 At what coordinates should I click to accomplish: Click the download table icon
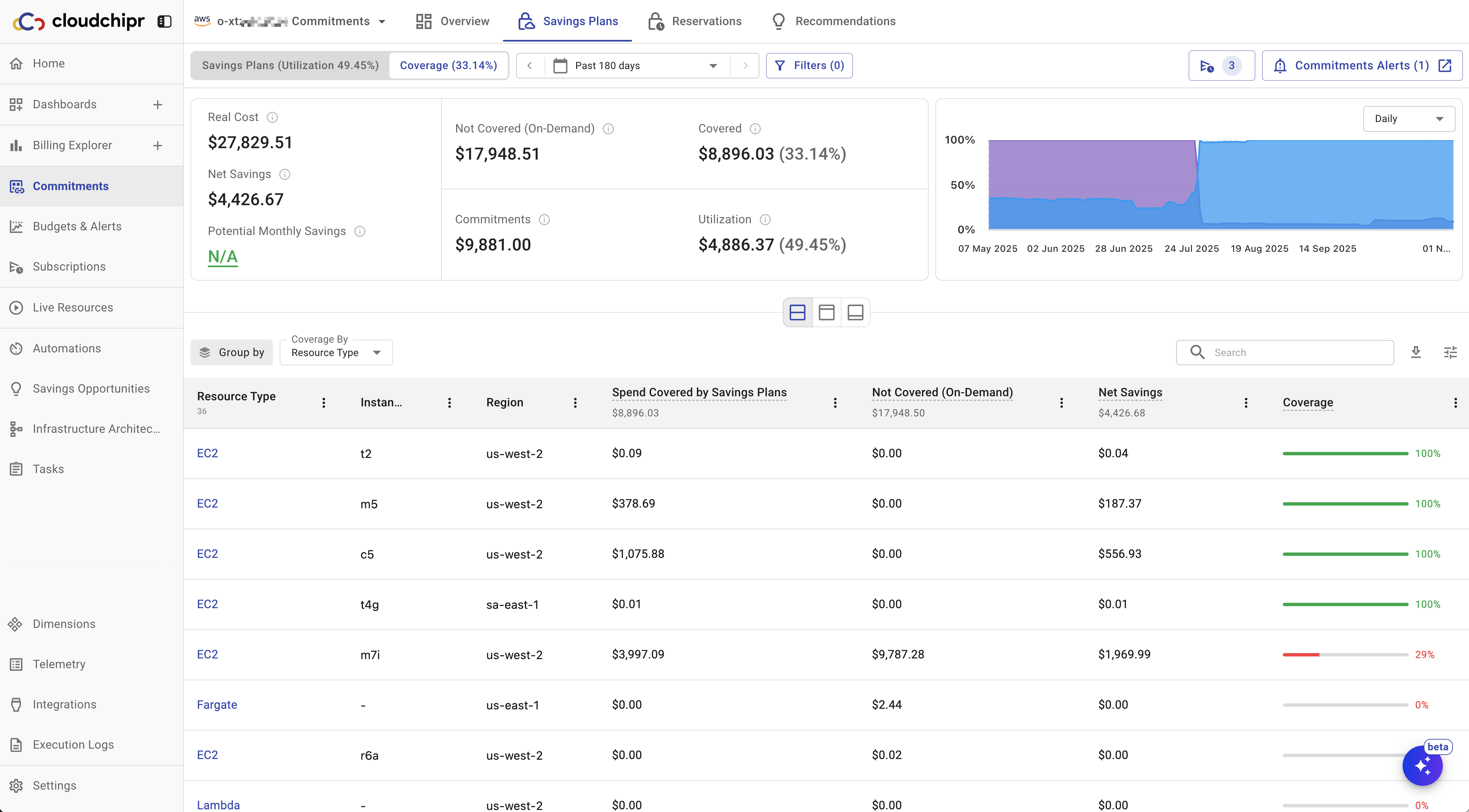1415,352
